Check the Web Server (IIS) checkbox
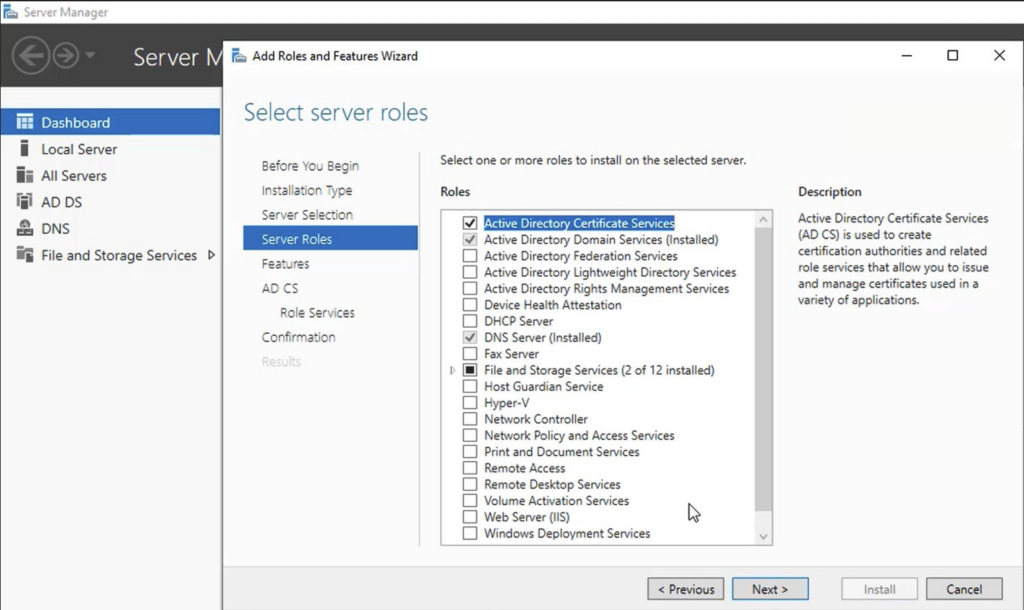Image resolution: width=1024 pixels, height=610 pixels. (470, 517)
